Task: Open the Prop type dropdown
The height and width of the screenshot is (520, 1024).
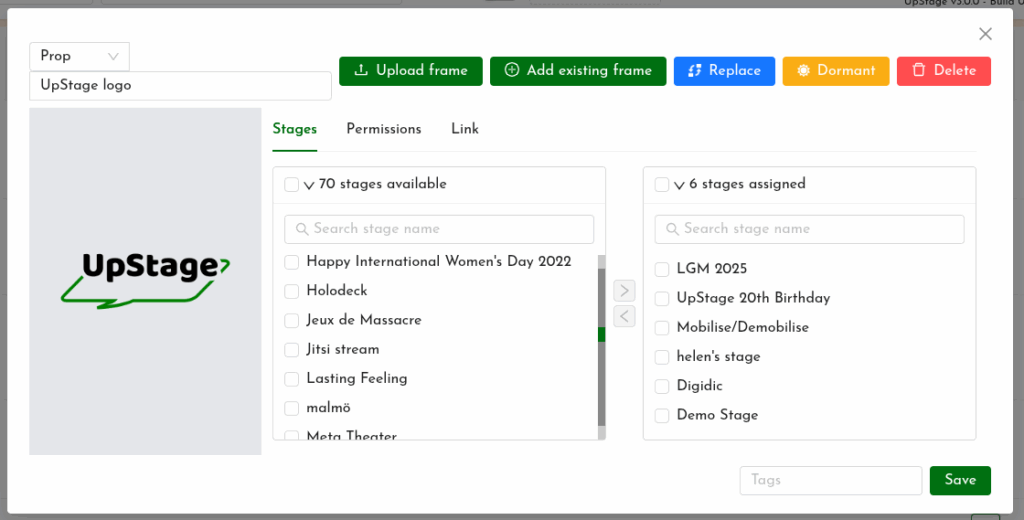Action: (x=79, y=57)
